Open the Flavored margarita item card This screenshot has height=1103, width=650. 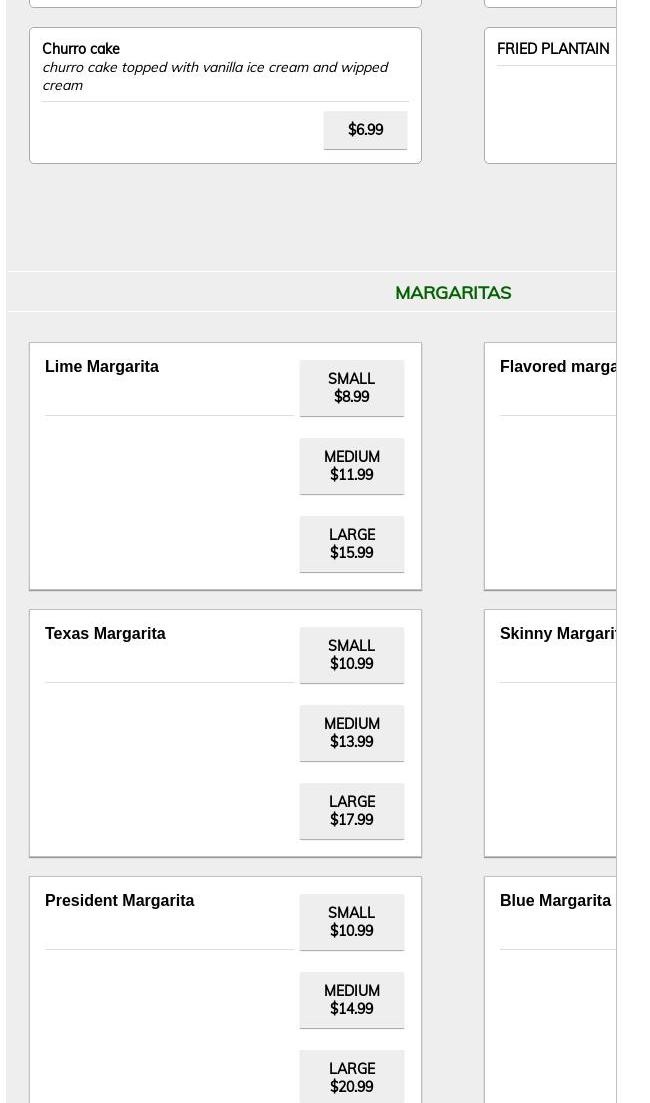(x=550, y=466)
